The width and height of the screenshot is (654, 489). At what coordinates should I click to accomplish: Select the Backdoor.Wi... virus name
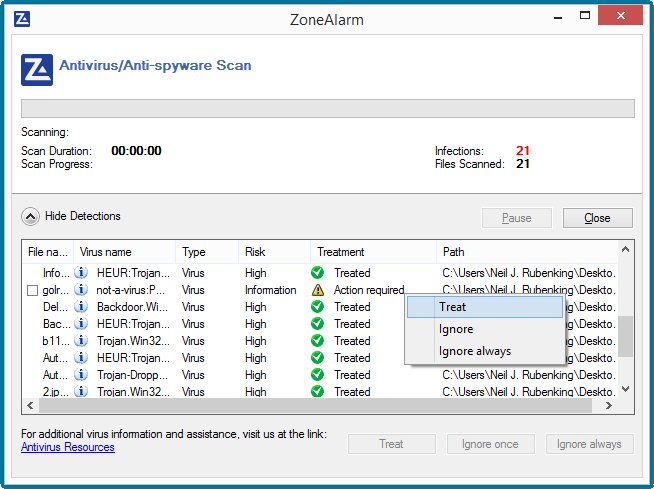point(133,307)
